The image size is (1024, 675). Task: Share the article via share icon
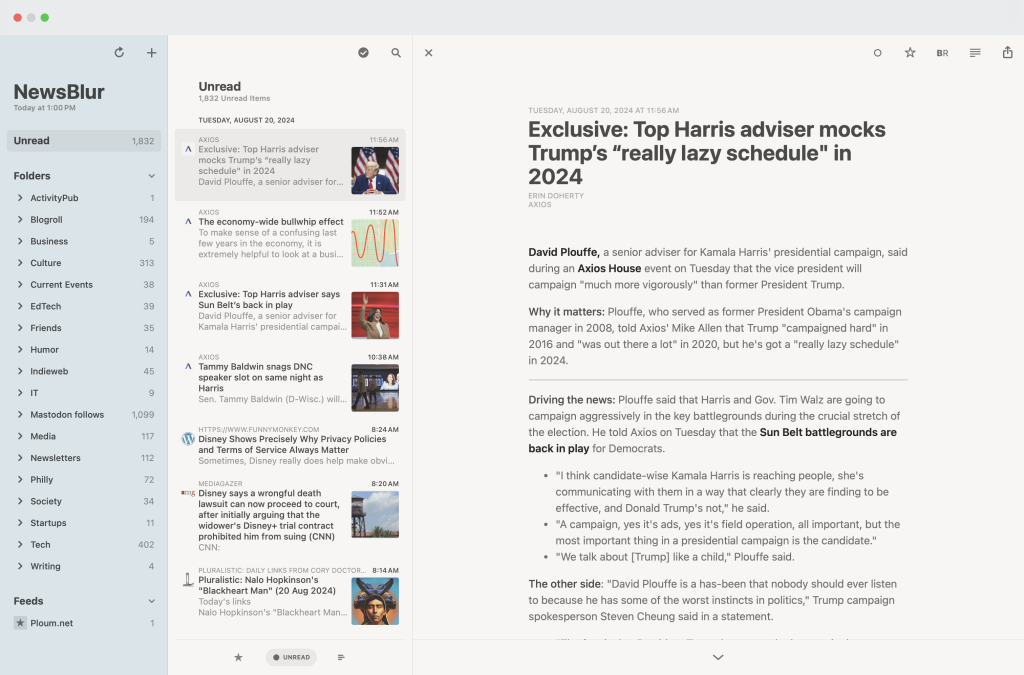[1007, 52]
